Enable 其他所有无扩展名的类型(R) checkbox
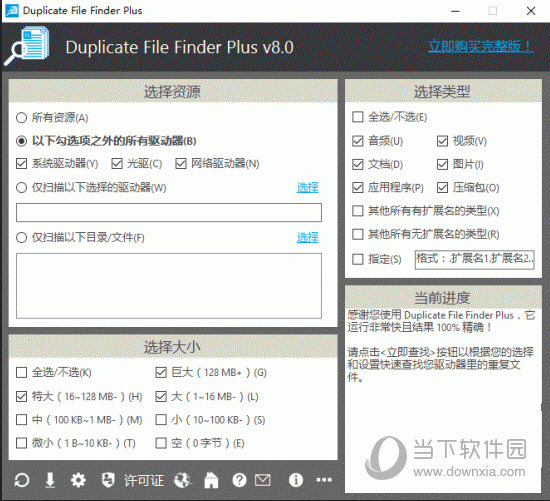Viewport: 550px width, 501px height. point(357,234)
